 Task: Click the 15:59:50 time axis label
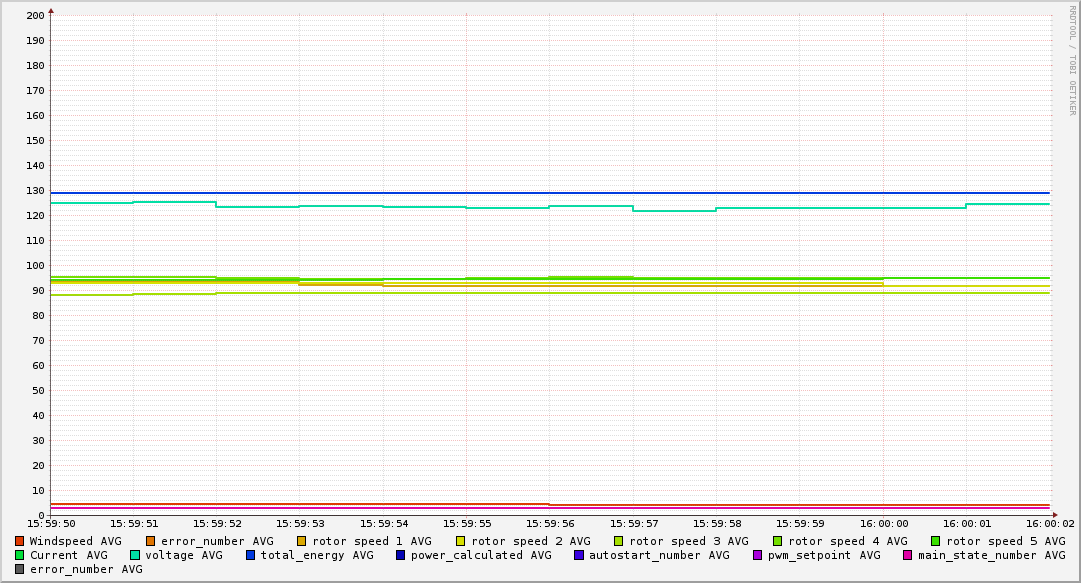pos(50,523)
